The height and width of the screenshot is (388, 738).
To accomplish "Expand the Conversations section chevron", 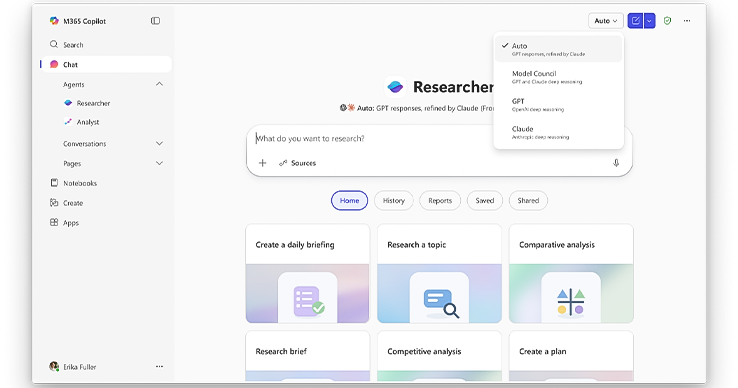I will 160,143.
